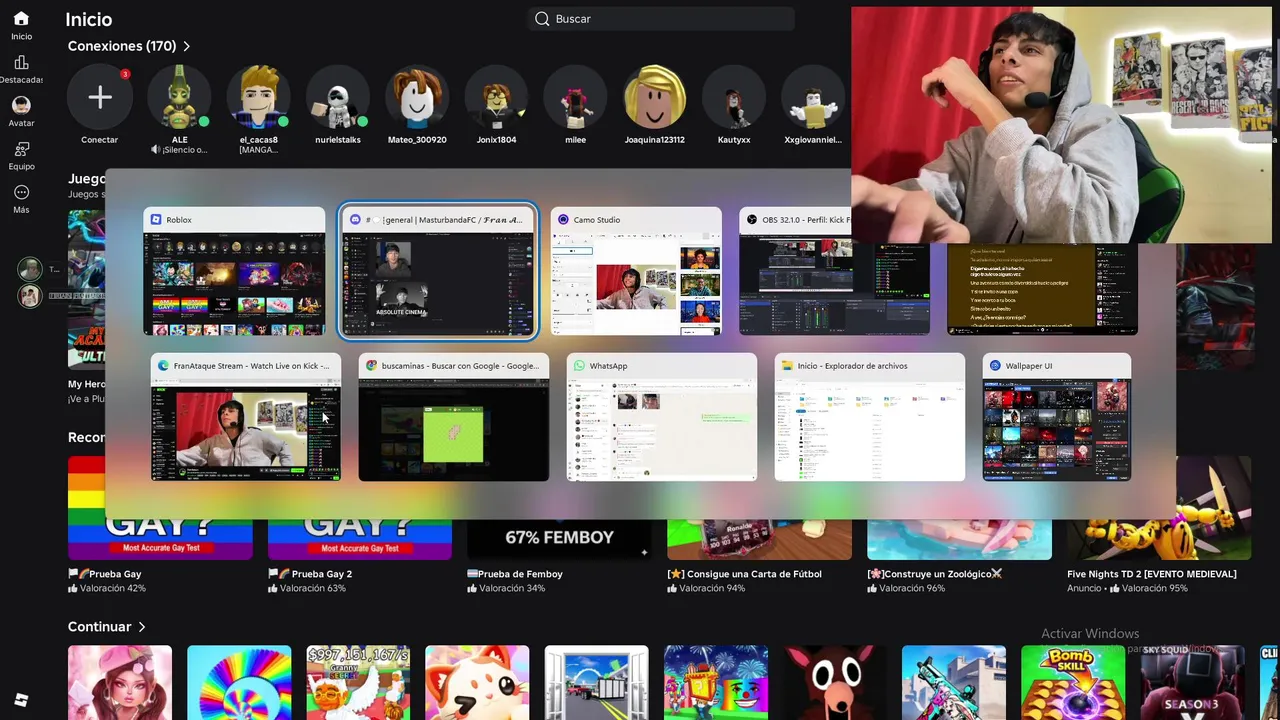This screenshot has width=1280, height=720.
Task: Open Joaquina123112's avatar
Action: 655,97
